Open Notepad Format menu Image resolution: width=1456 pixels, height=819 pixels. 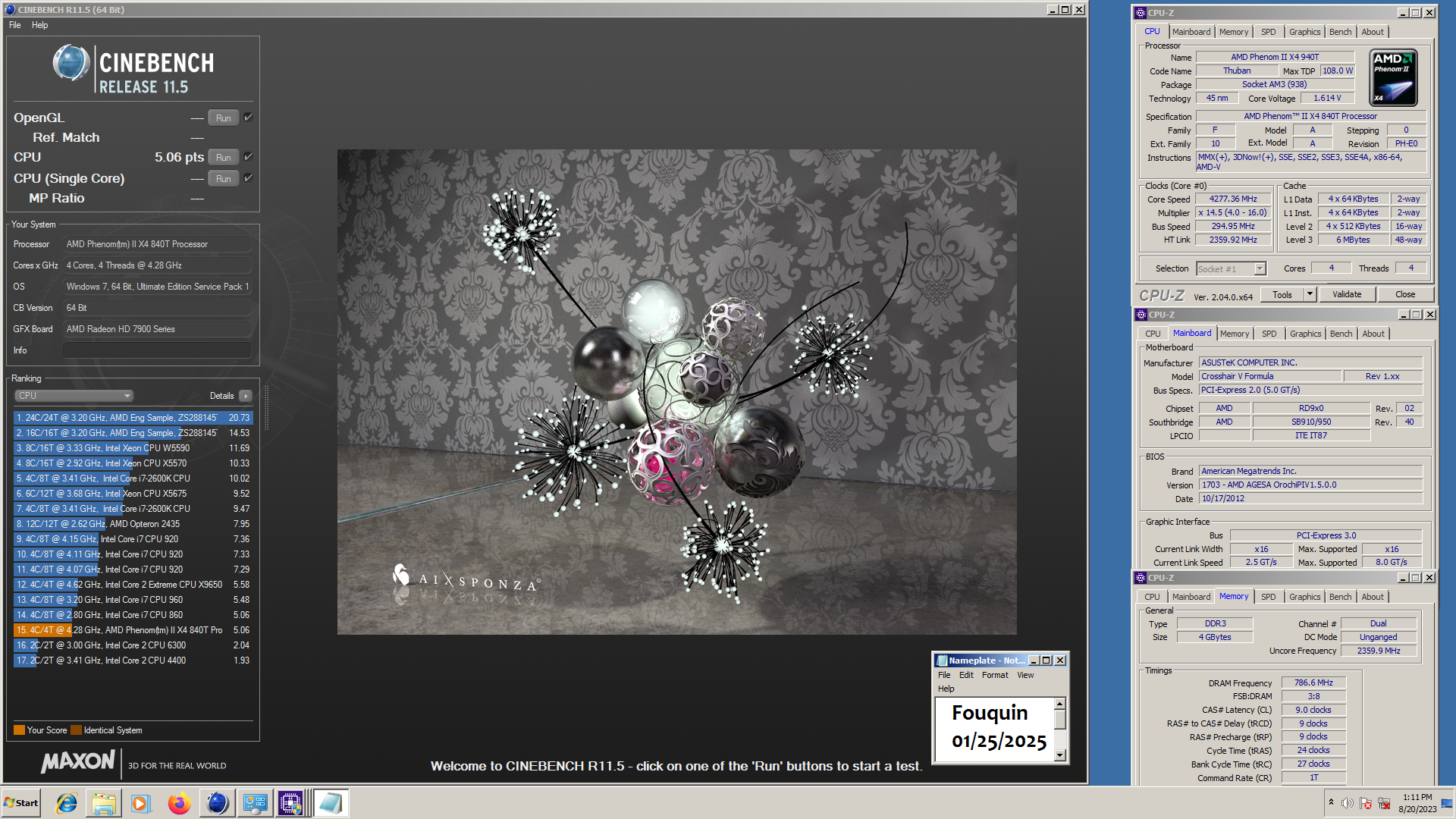click(995, 675)
